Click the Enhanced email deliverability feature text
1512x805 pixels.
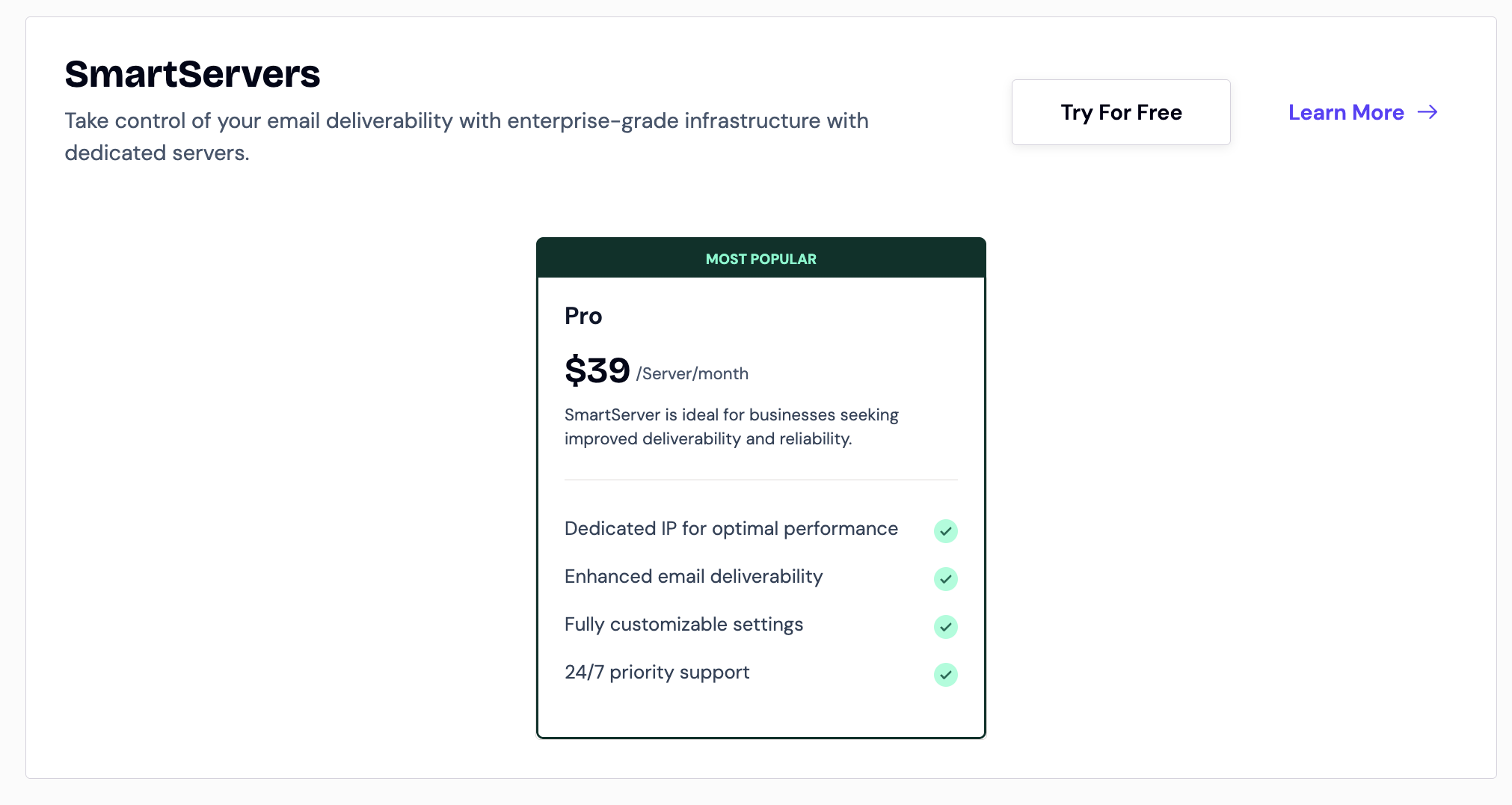[x=693, y=577]
